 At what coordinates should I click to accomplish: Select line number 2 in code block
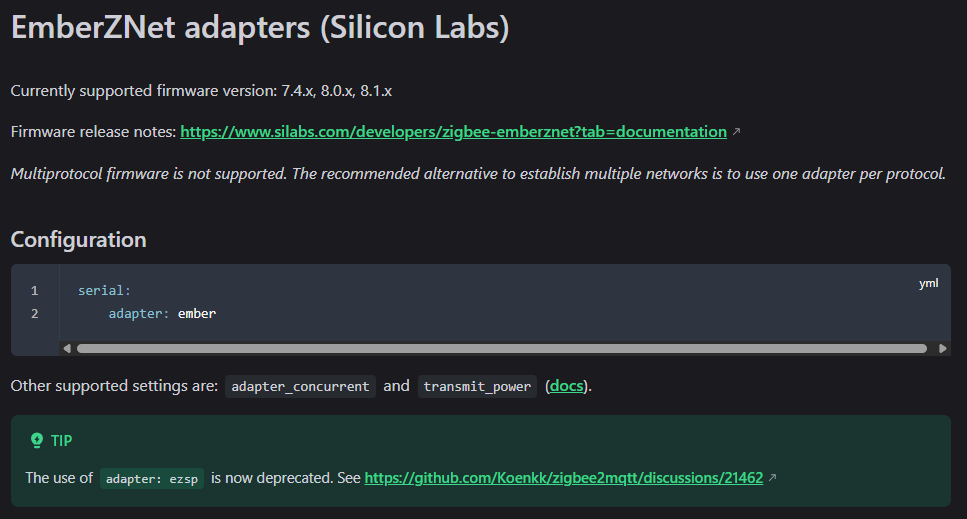[x=35, y=314]
